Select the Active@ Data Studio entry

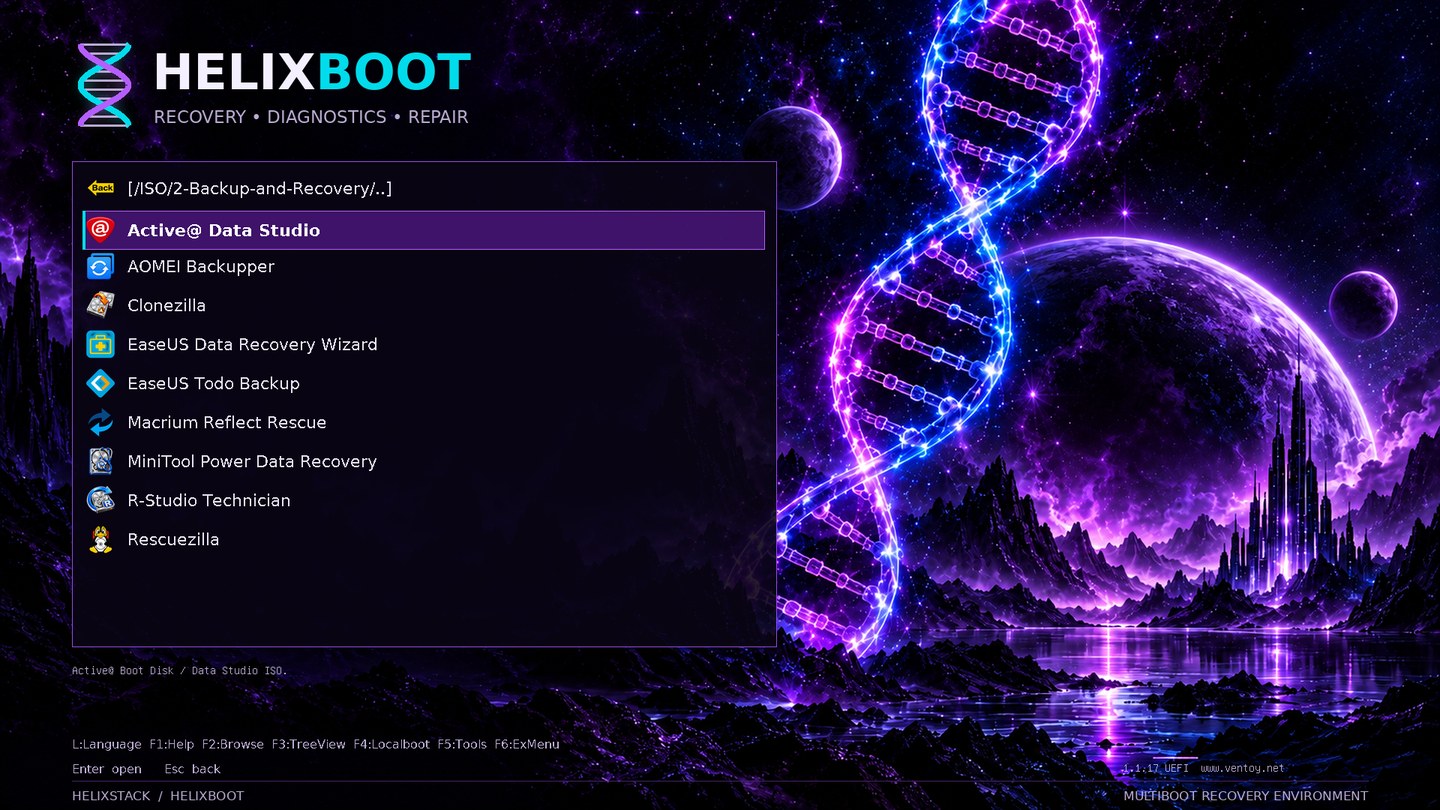[x=424, y=230]
